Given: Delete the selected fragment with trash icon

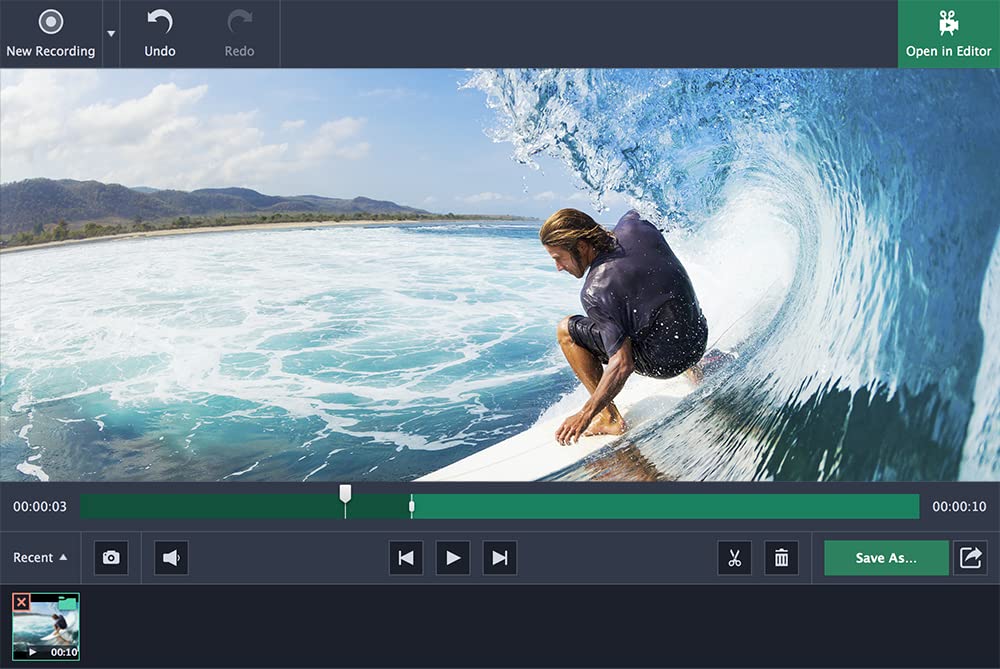Looking at the screenshot, I should [781, 558].
